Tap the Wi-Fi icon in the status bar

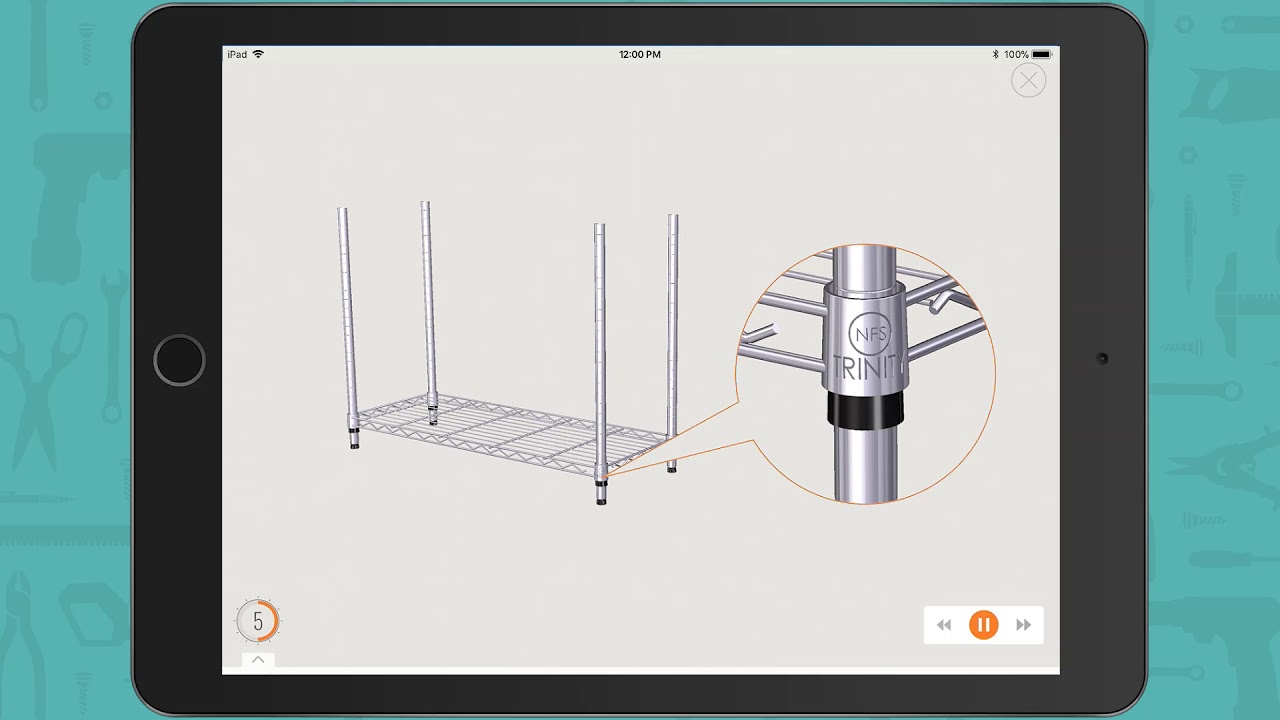pos(258,54)
